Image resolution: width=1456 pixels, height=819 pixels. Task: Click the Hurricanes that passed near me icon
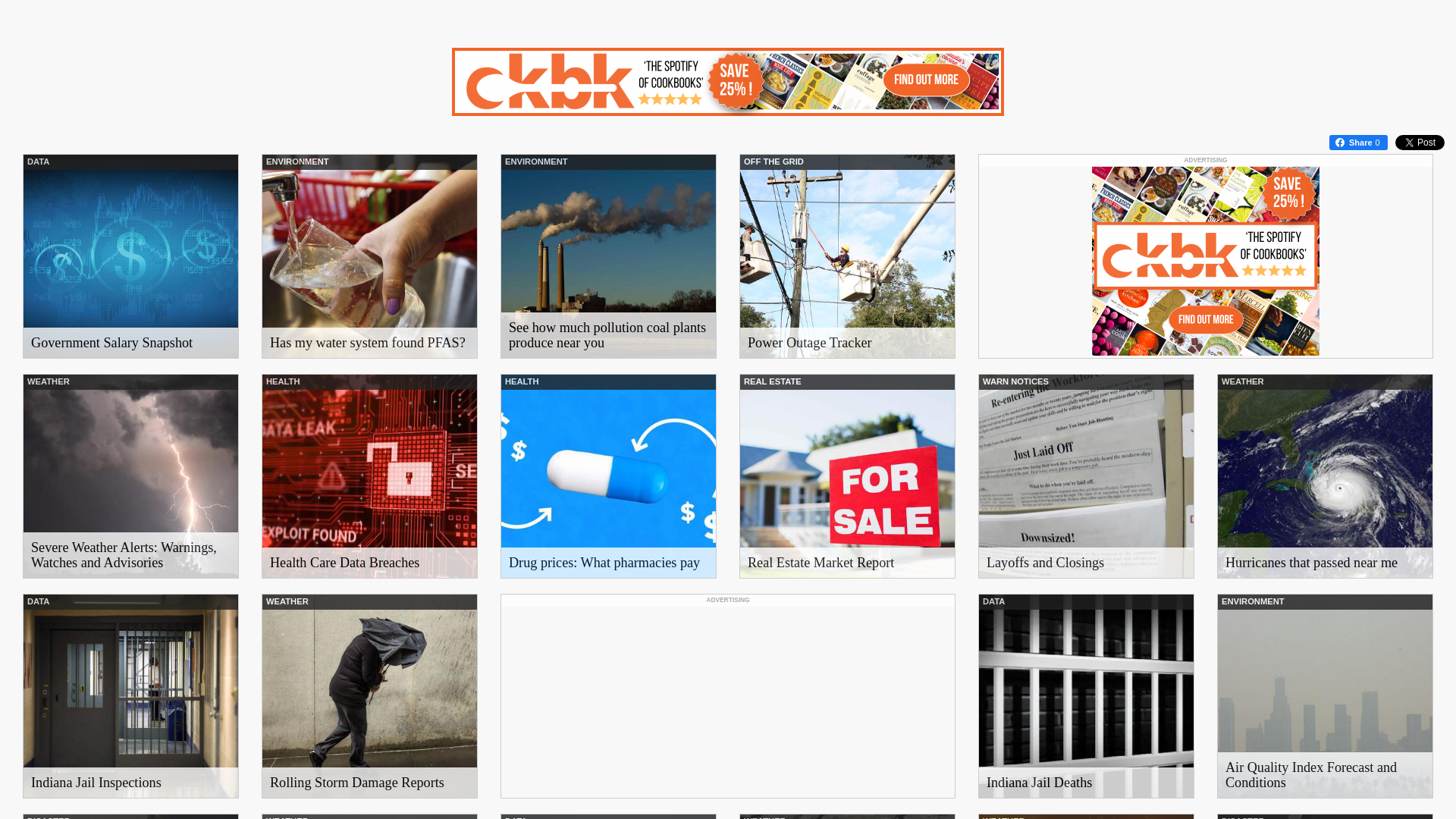pos(1324,476)
